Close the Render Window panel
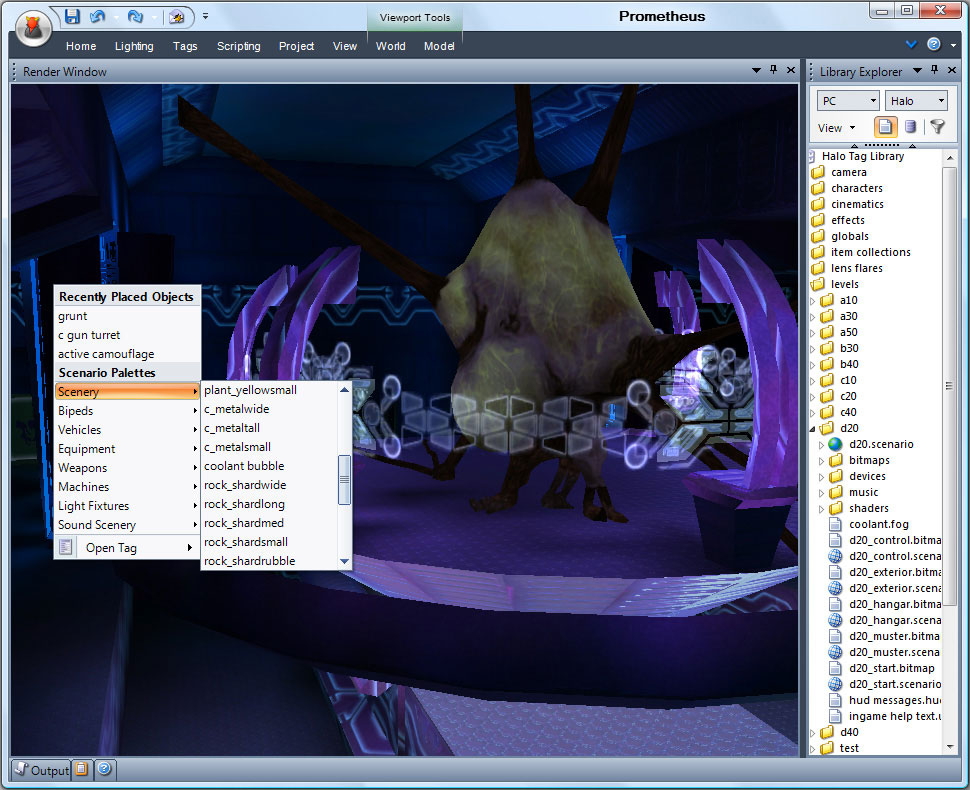This screenshot has height=790, width=970. (791, 70)
